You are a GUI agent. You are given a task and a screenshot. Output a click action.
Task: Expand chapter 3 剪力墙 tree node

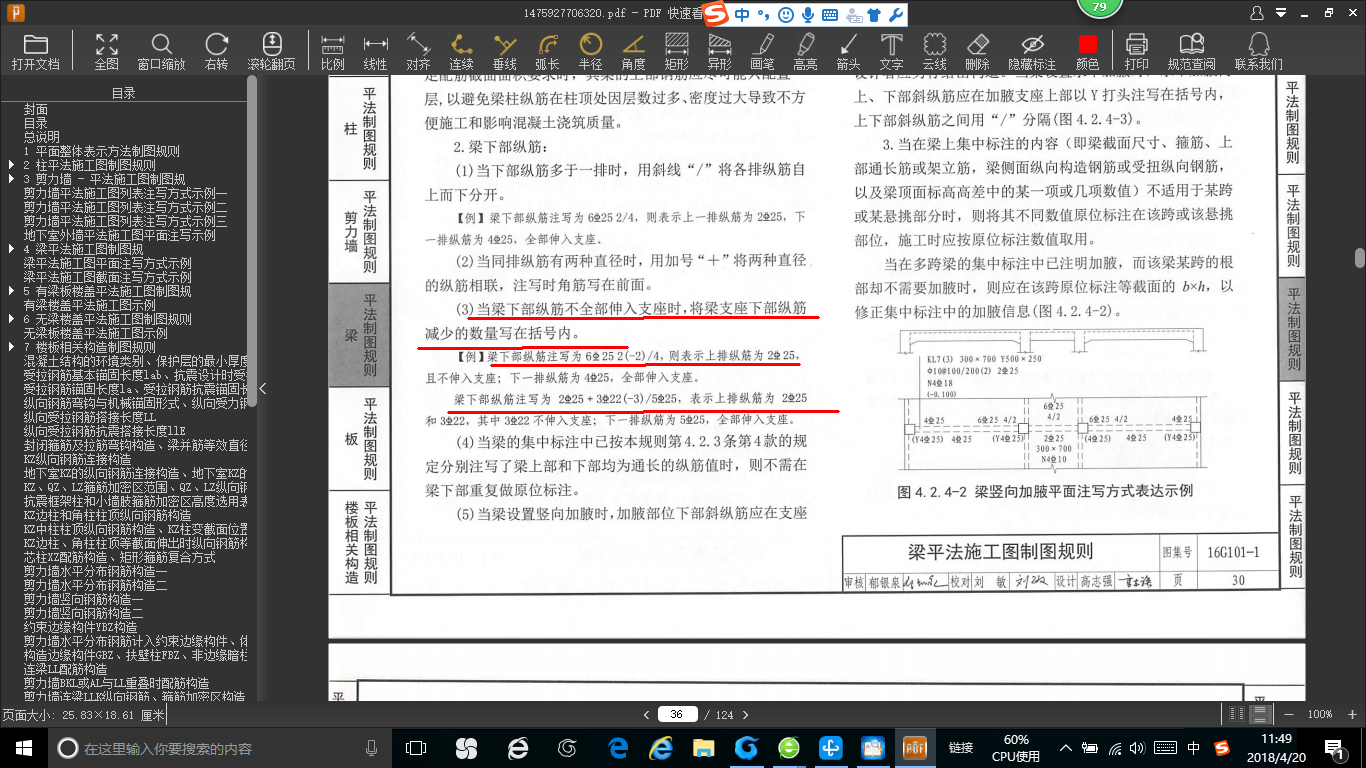10,179
